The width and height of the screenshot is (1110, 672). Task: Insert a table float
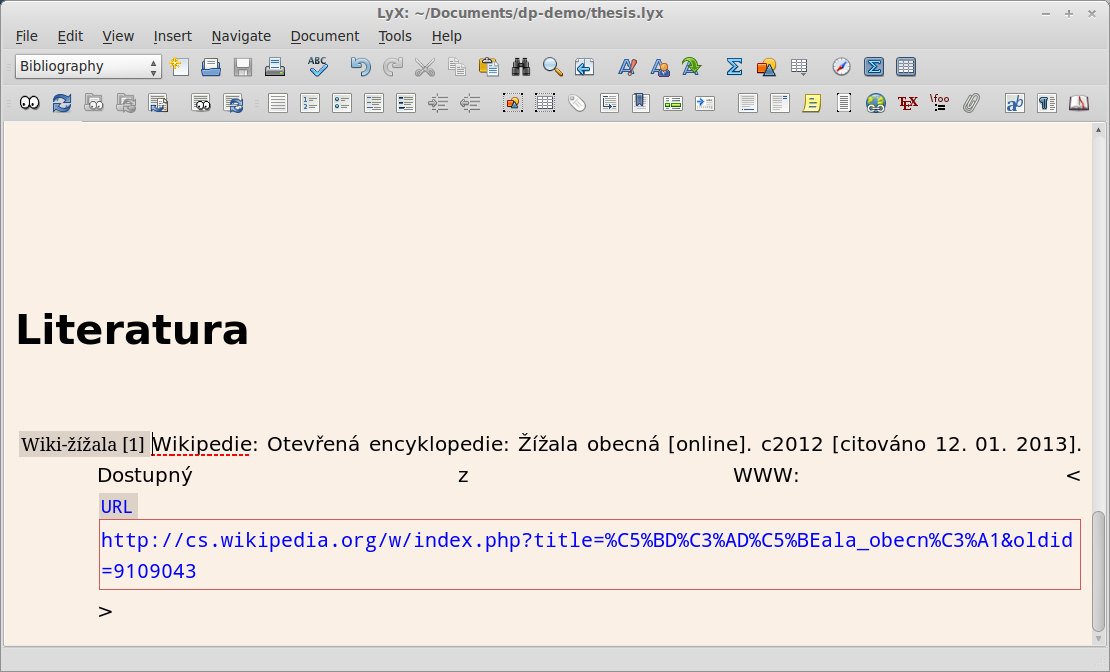pos(544,103)
